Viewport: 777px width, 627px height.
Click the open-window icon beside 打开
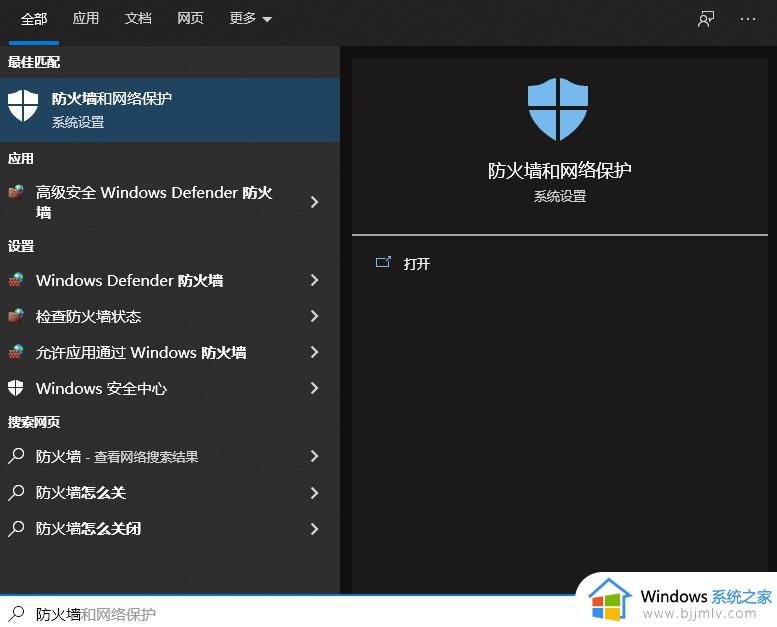(x=383, y=262)
